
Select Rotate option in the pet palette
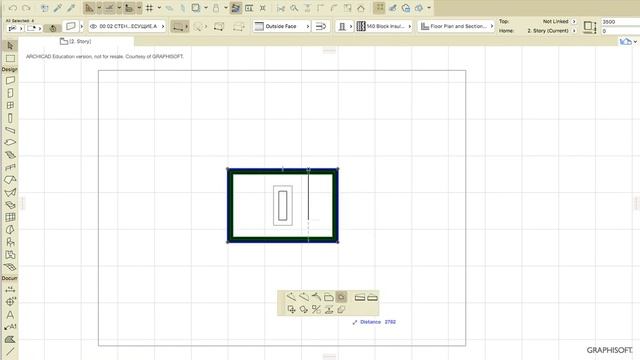304,310
